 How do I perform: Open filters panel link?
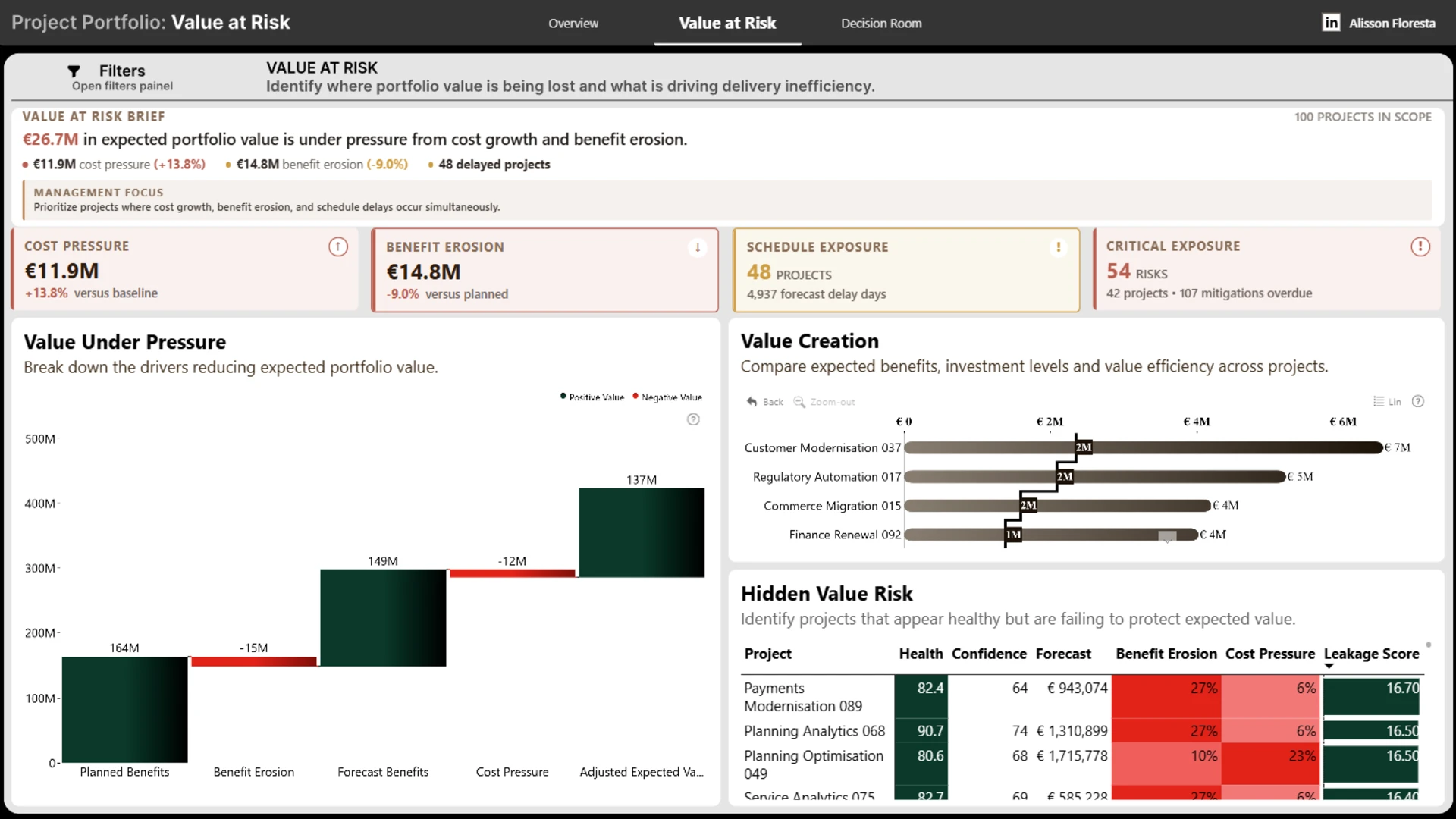(122, 86)
